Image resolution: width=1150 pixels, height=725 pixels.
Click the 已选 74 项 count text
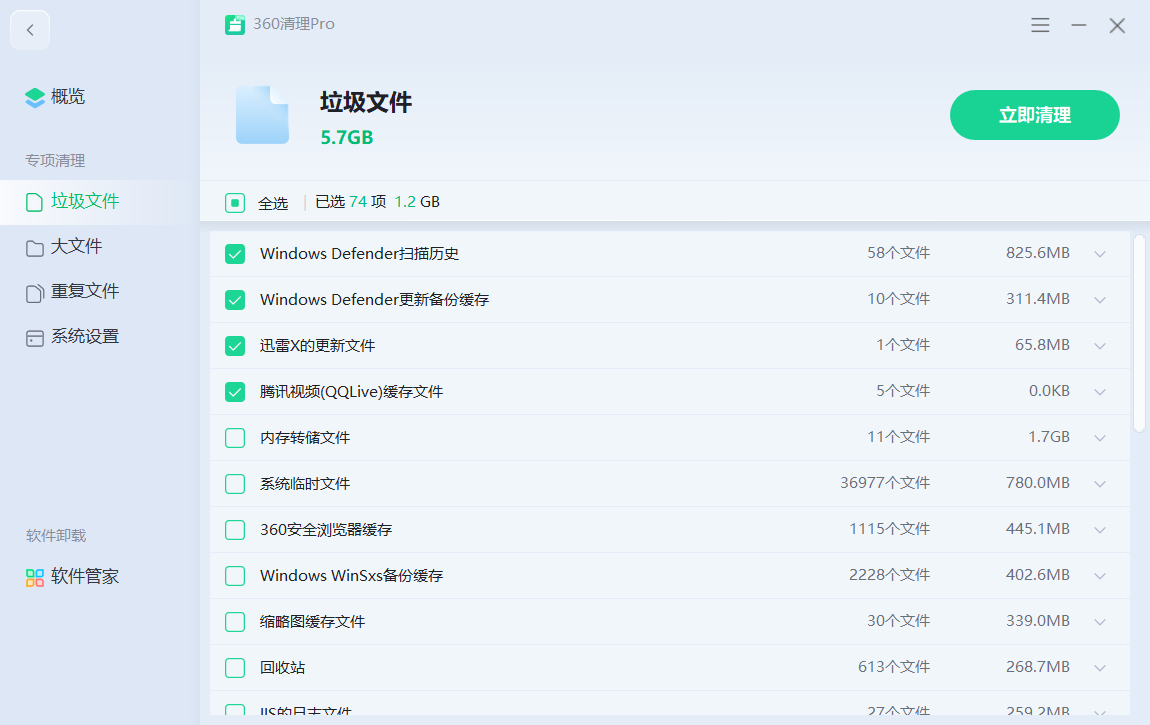click(x=351, y=202)
